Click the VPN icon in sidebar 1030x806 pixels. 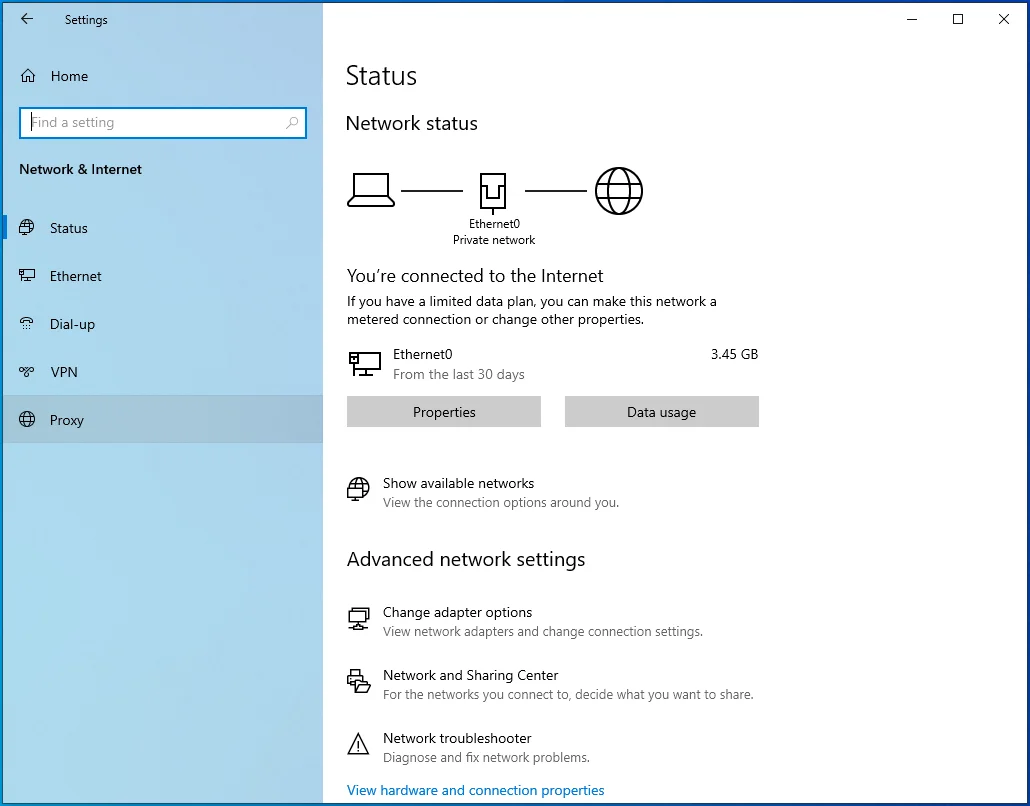pyautogui.click(x=27, y=372)
